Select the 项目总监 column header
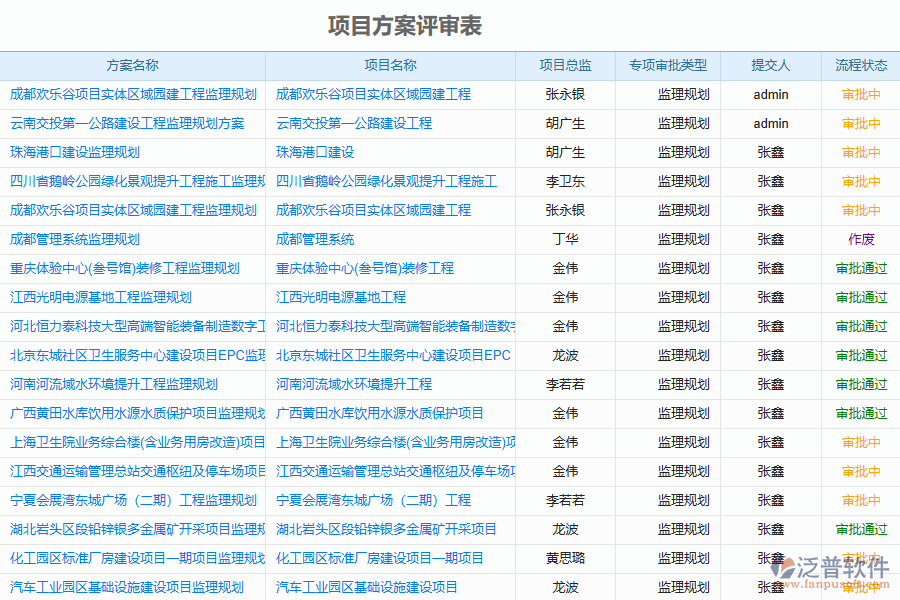Image resolution: width=900 pixels, height=600 pixels. click(x=565, y=65)
